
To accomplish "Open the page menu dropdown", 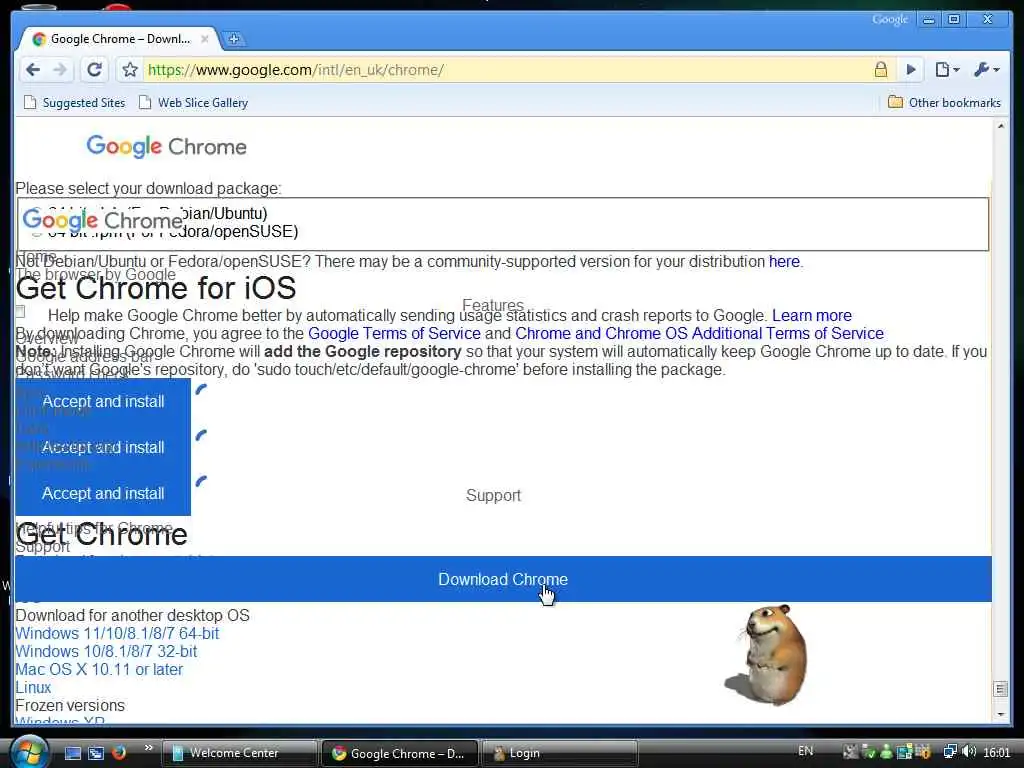I will coord(947,70).
